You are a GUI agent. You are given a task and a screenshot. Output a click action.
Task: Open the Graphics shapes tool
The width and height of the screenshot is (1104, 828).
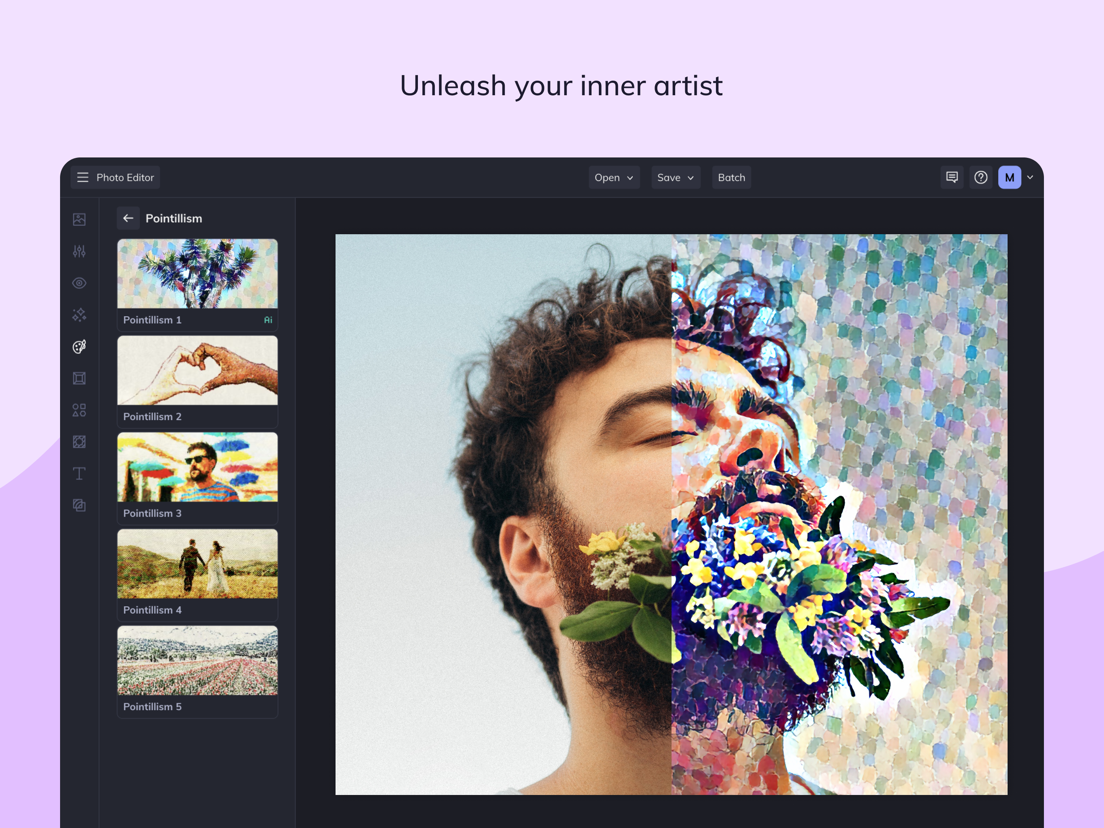(80, 410)
